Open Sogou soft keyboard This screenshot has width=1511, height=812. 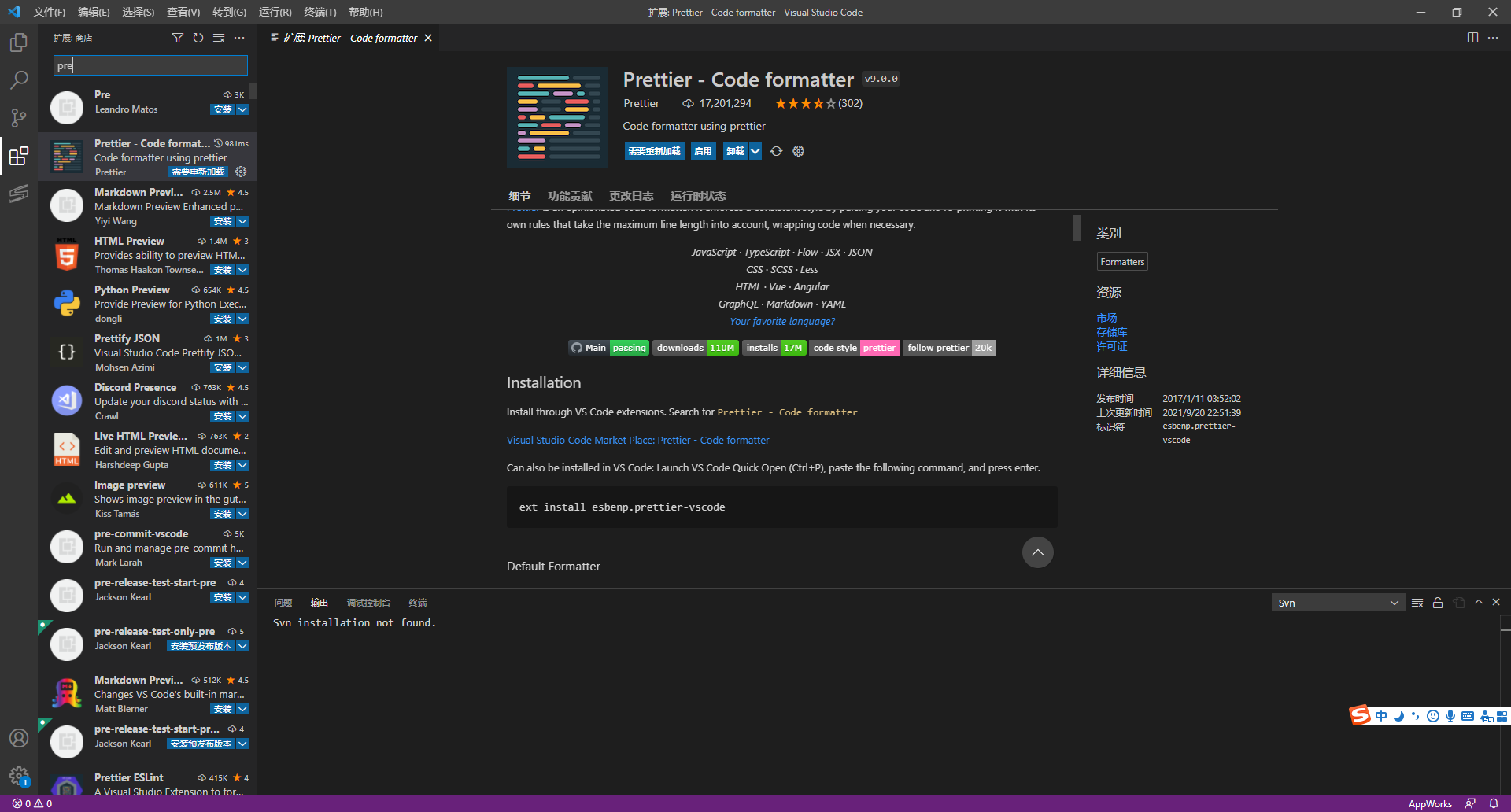point(1467,716)
